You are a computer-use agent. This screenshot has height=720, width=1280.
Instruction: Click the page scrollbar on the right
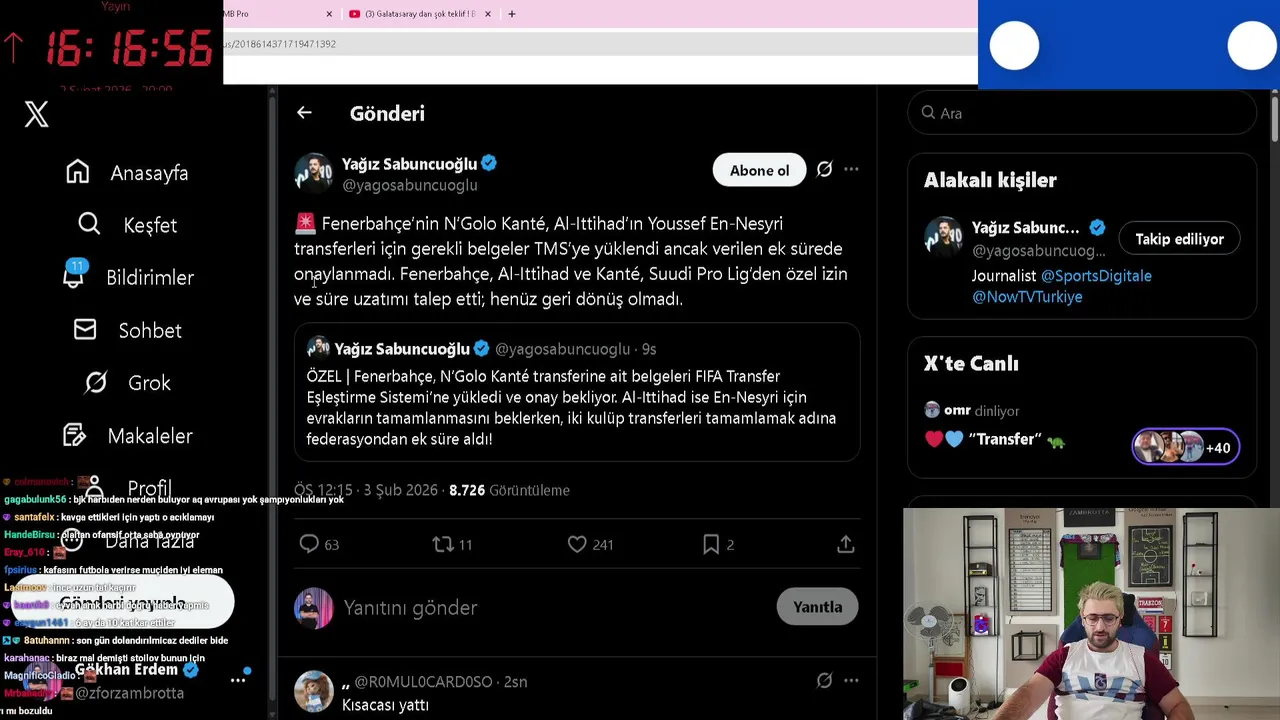pos(1274,120)
